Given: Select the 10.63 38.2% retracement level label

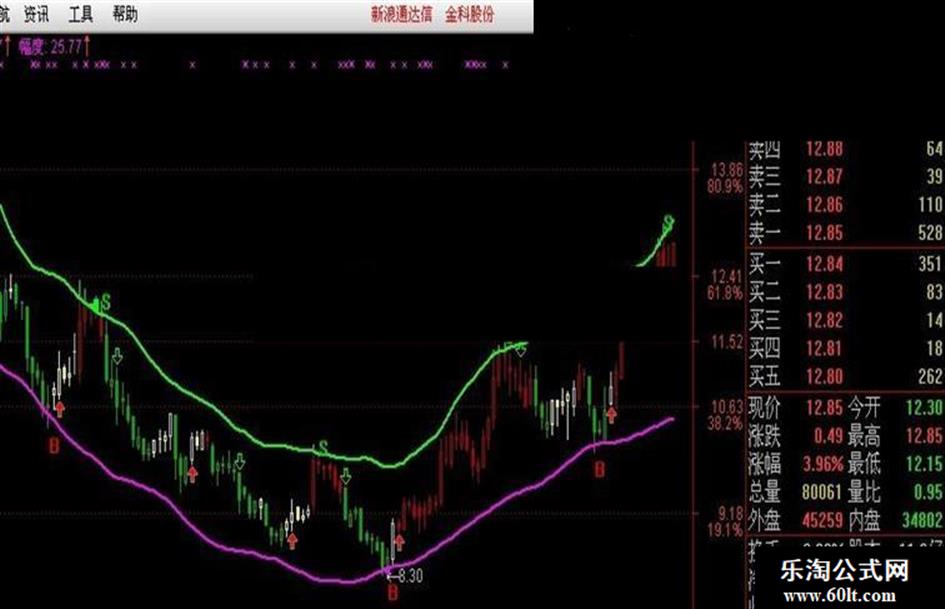Looking at the screenshot, I should click(726, 415).
